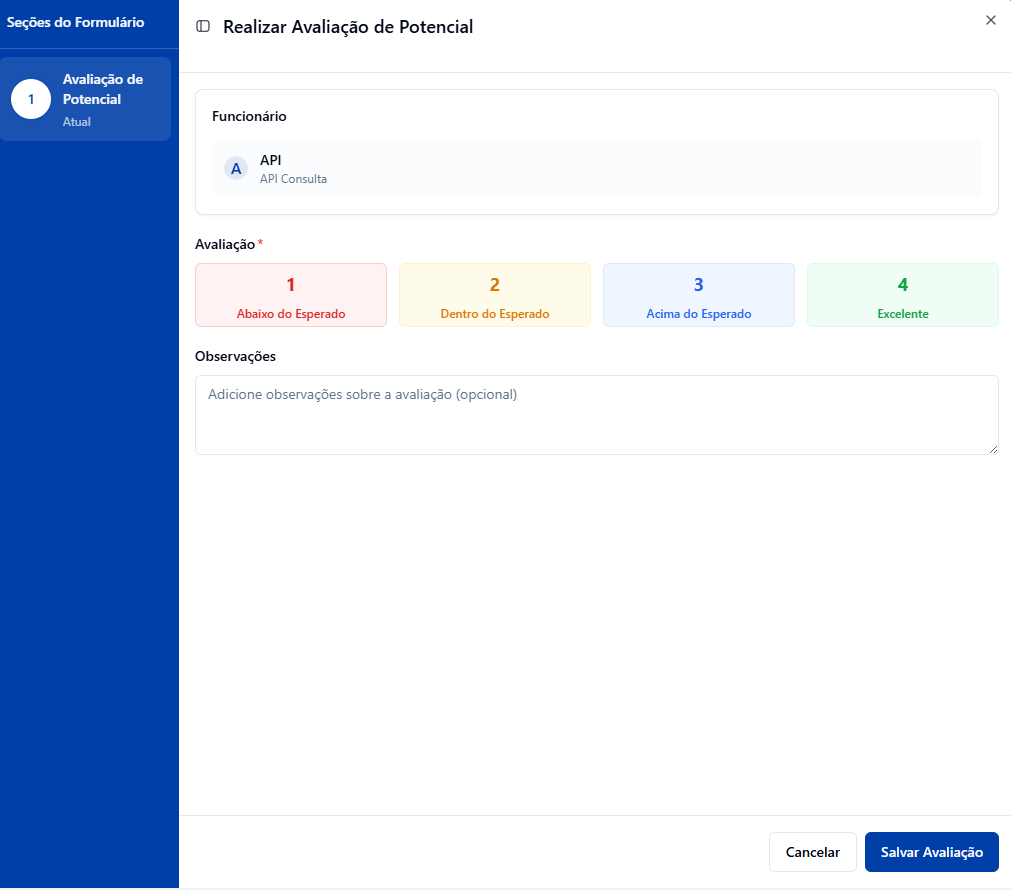Image resolution: width=1011 pixels, height=890 pixels.
Task: Click the Observações field label
Action: [235, 356]
